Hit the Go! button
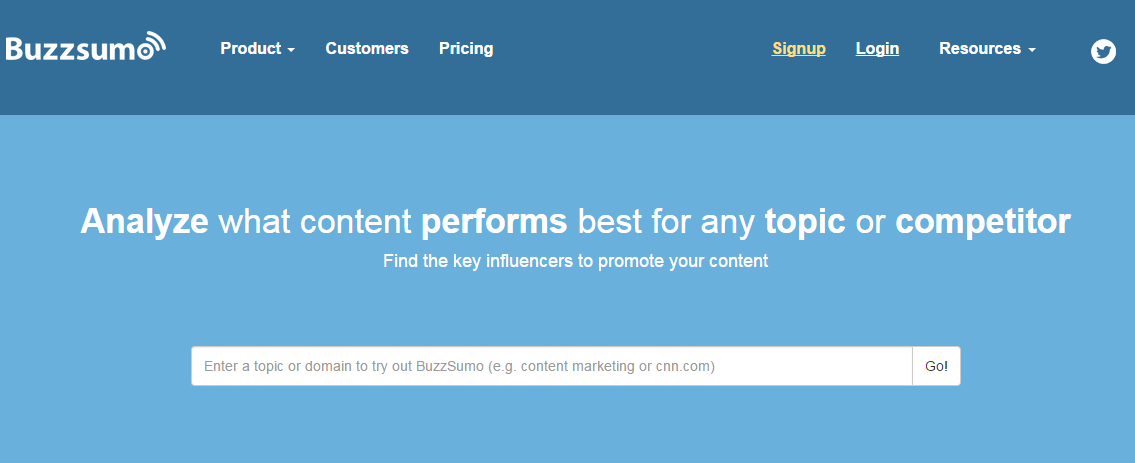 937,366
